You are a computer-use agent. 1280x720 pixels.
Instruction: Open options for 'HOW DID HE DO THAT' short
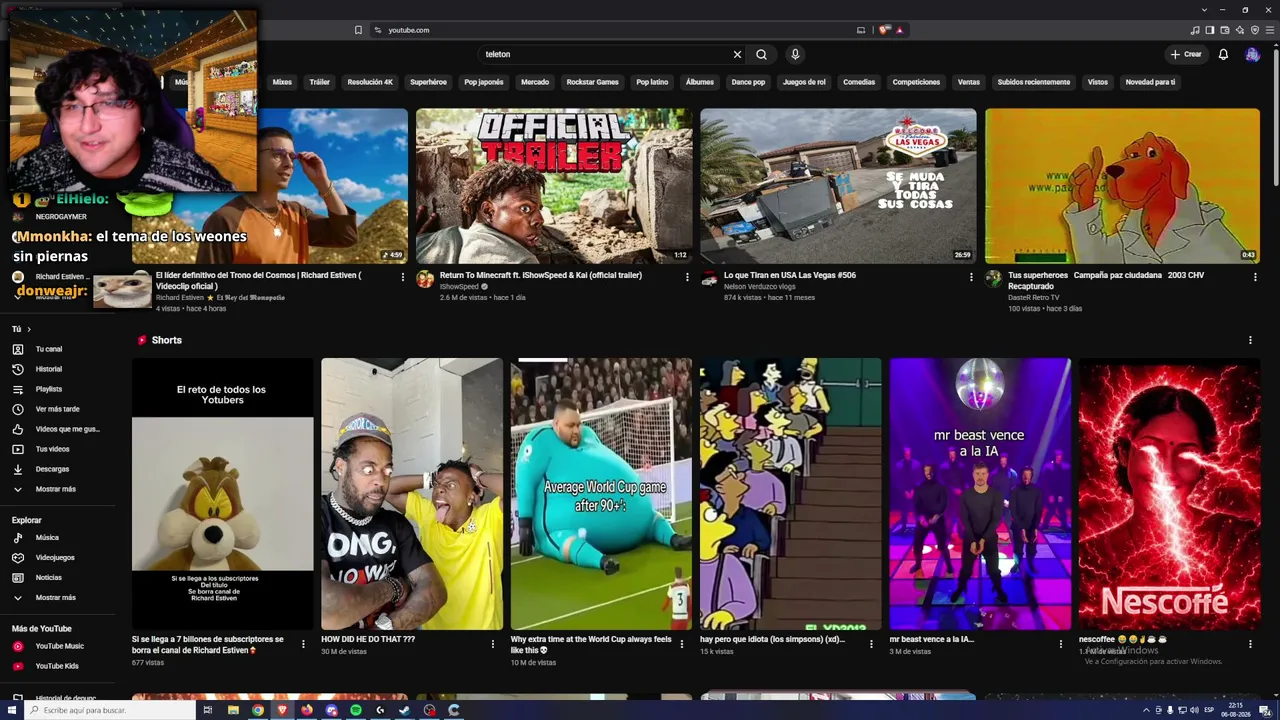pyautogui.click(x=492, y=644)
